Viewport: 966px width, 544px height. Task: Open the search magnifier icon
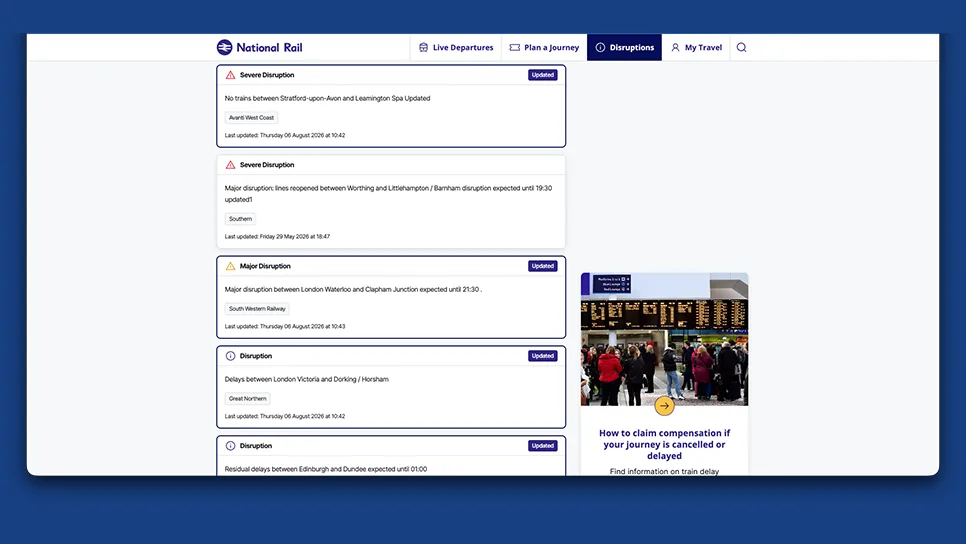tap(741, 47)
